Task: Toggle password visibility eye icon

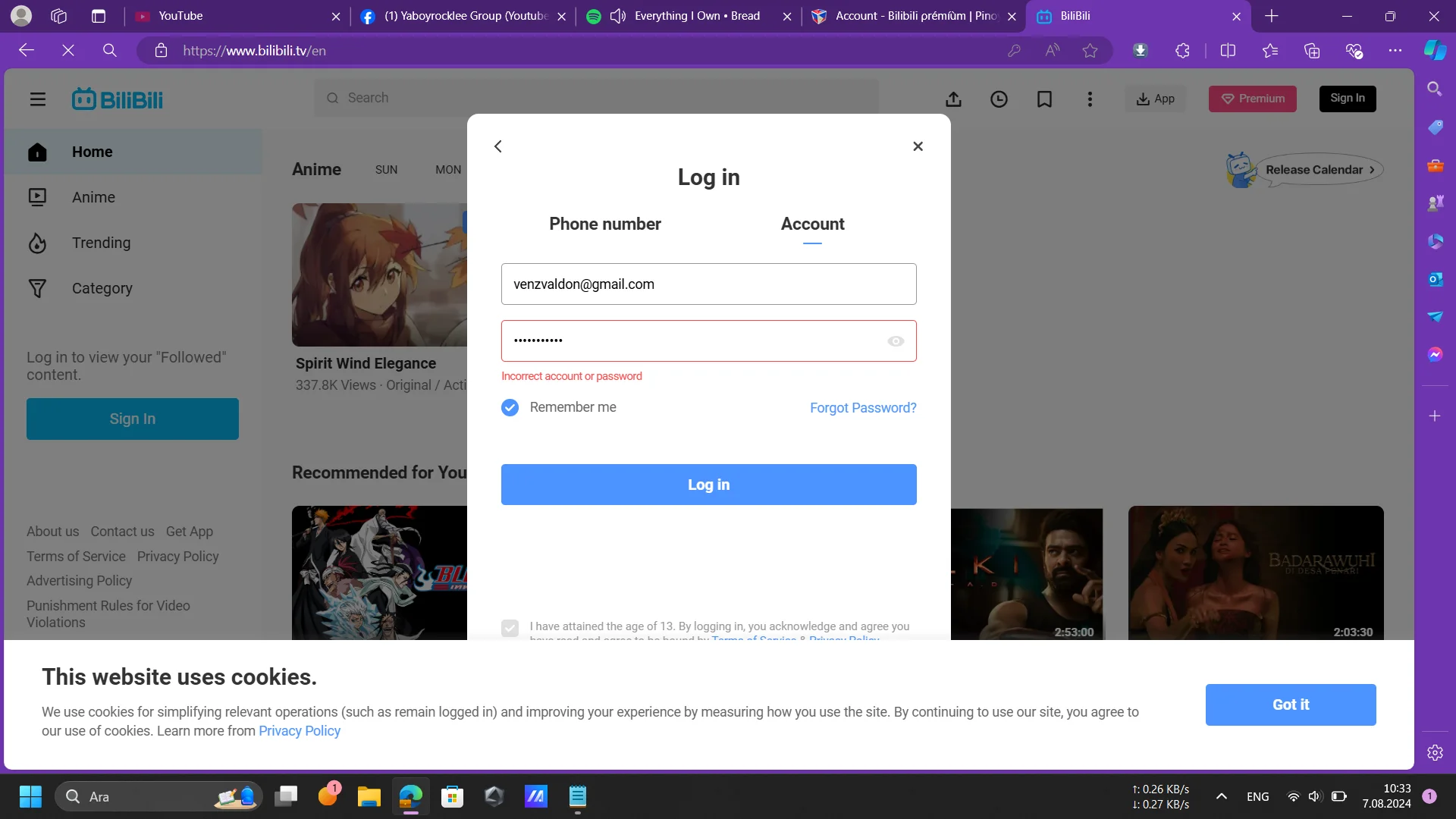Action: coord(896,341)
